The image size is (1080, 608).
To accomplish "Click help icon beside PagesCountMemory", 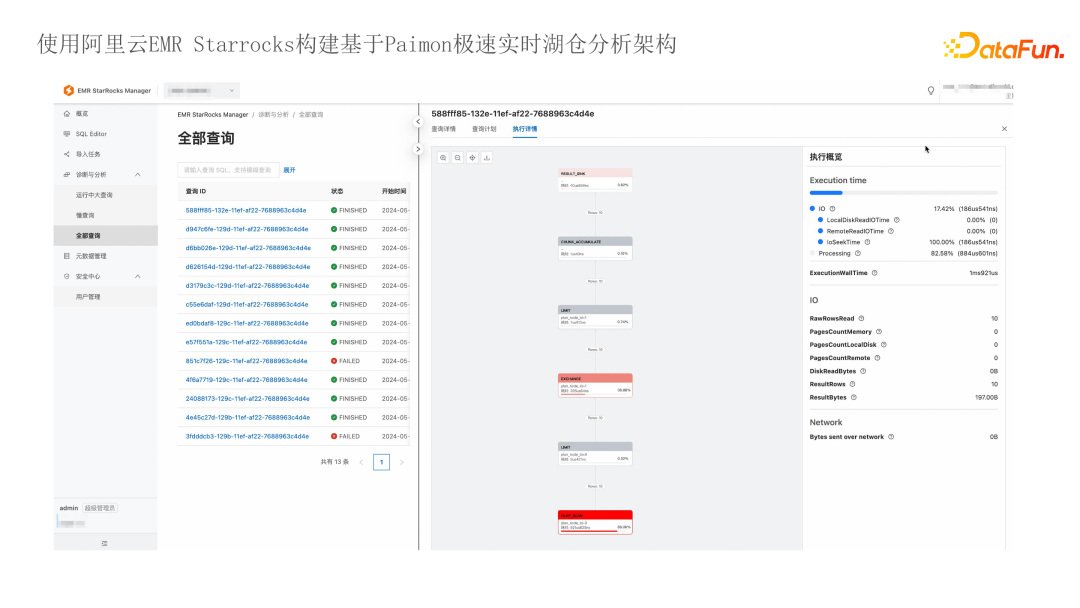I will point(879,332).
